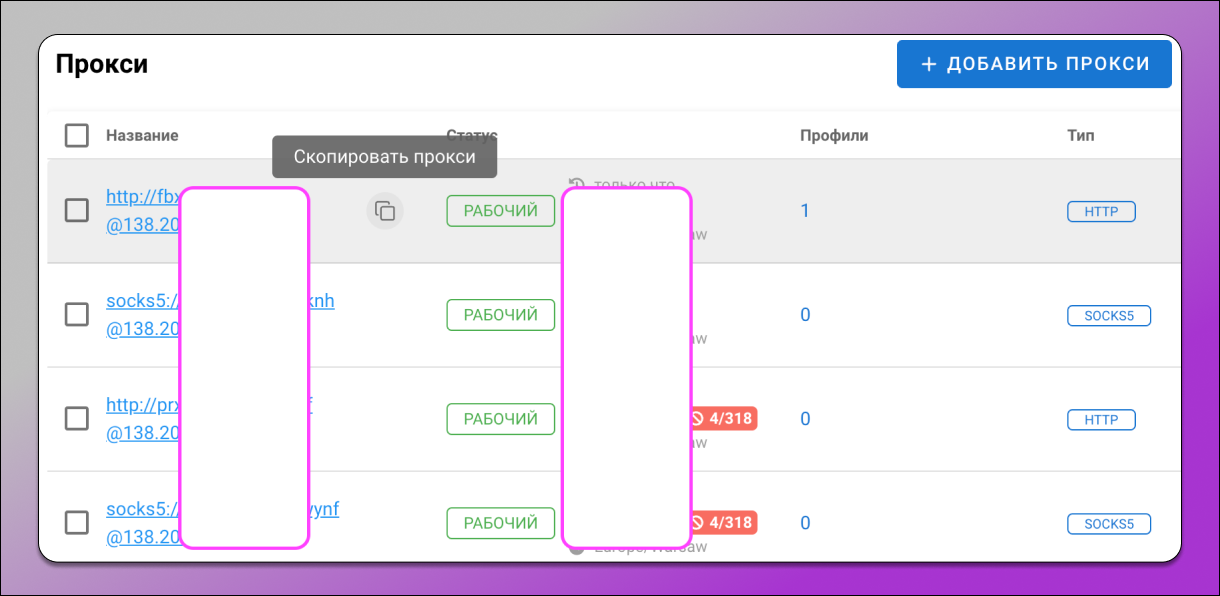Click the profiles count '1' link
This screenshot has width=1220, height=596.
pos(805,210)
